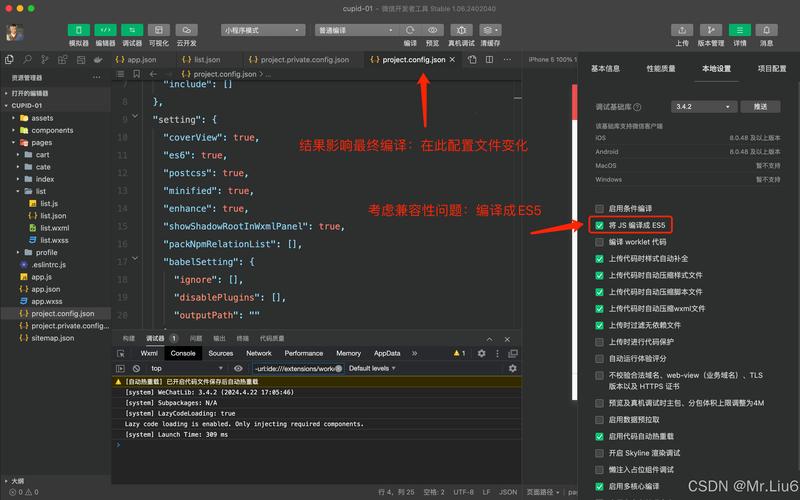Open the explorer files icon in sidebar

[9, 60]
